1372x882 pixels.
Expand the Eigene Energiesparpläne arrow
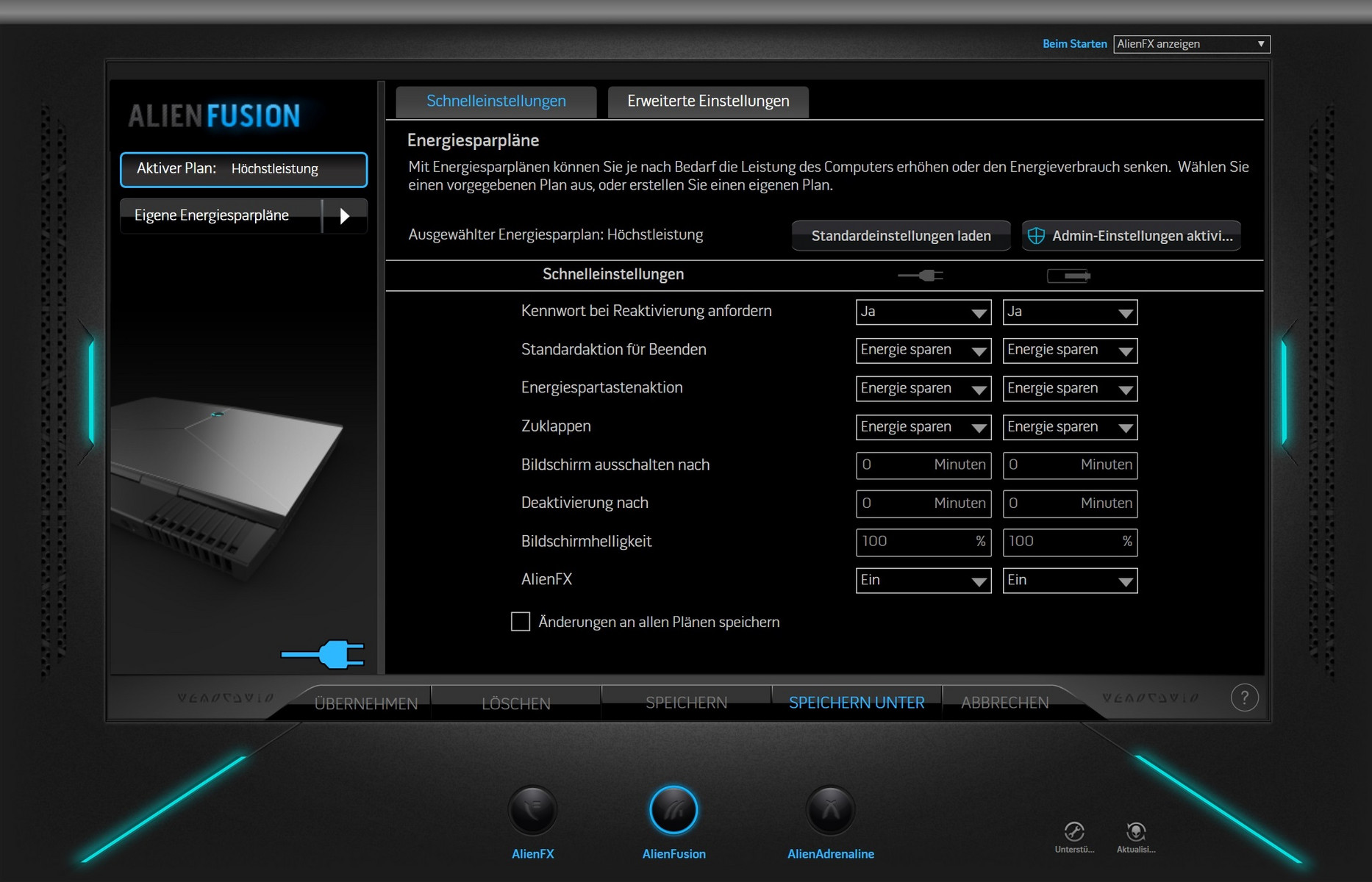tap(345, 216)
